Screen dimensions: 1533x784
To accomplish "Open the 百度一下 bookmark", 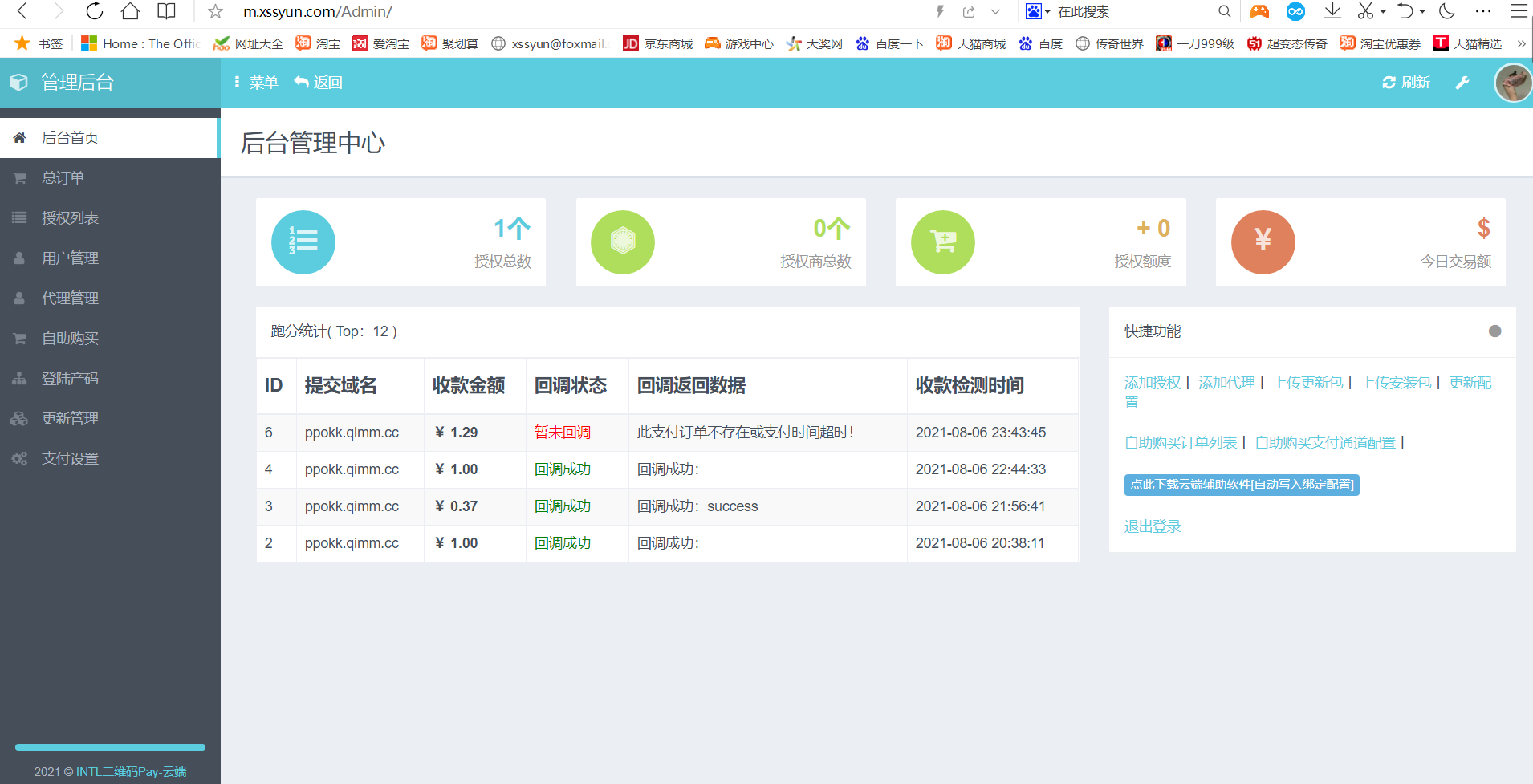I will 889,43.
